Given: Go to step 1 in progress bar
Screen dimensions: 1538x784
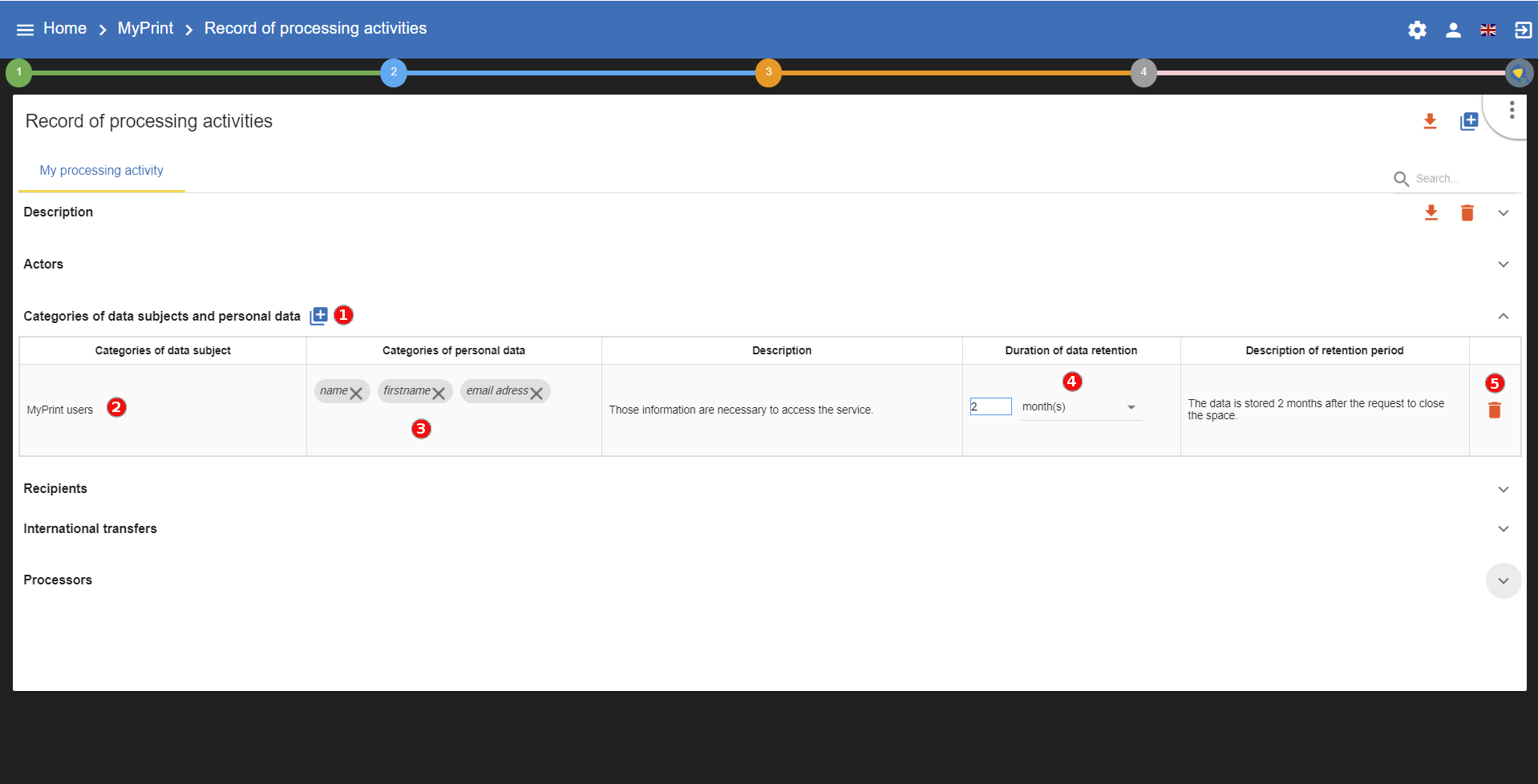Looking at the screenshot, I should tap(19, 72).
